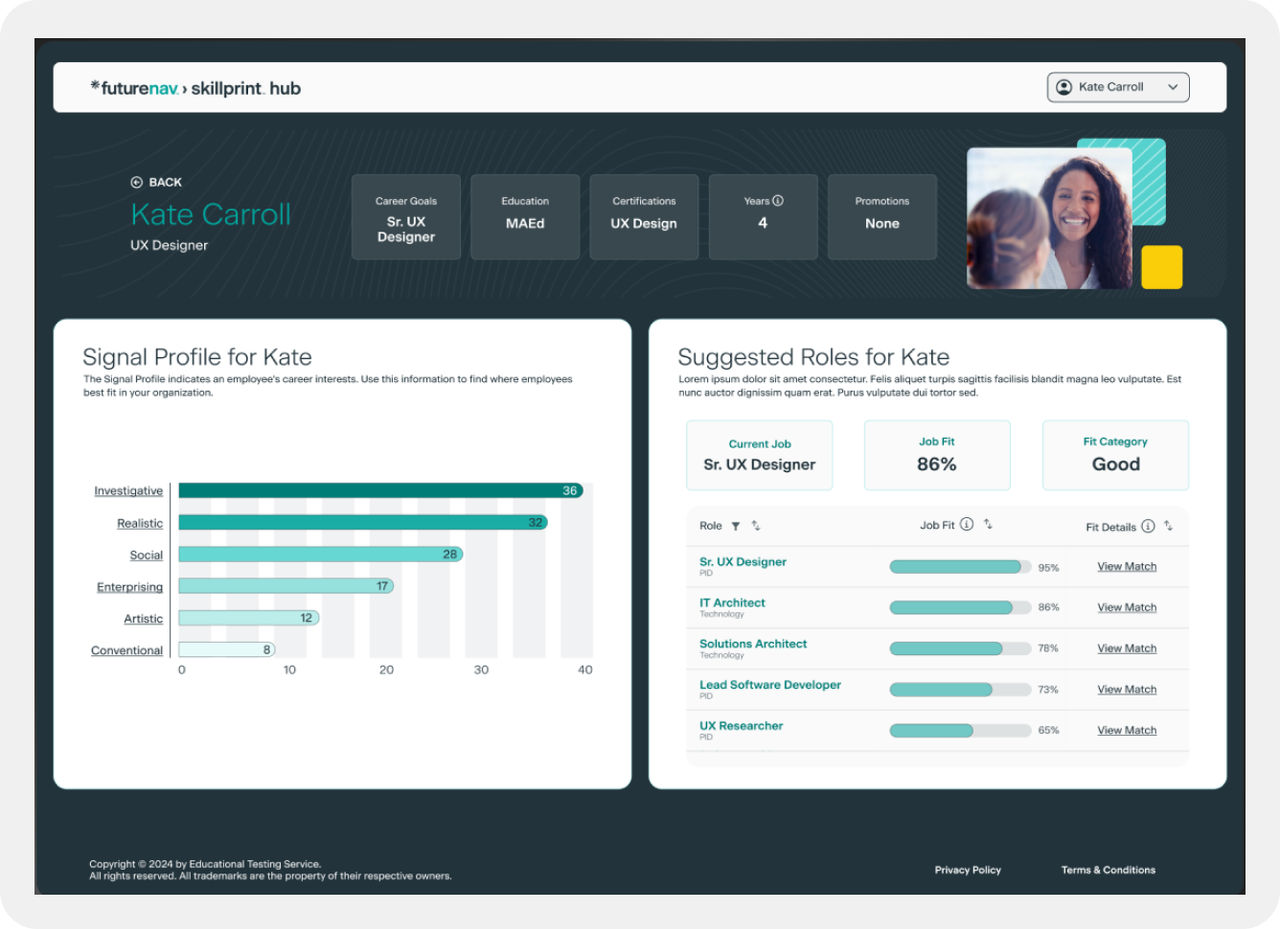Open the Sr. UX Designer role link
Image resolution: width=1280 pixels, height=929 pixels.
(x=743, y=562)
